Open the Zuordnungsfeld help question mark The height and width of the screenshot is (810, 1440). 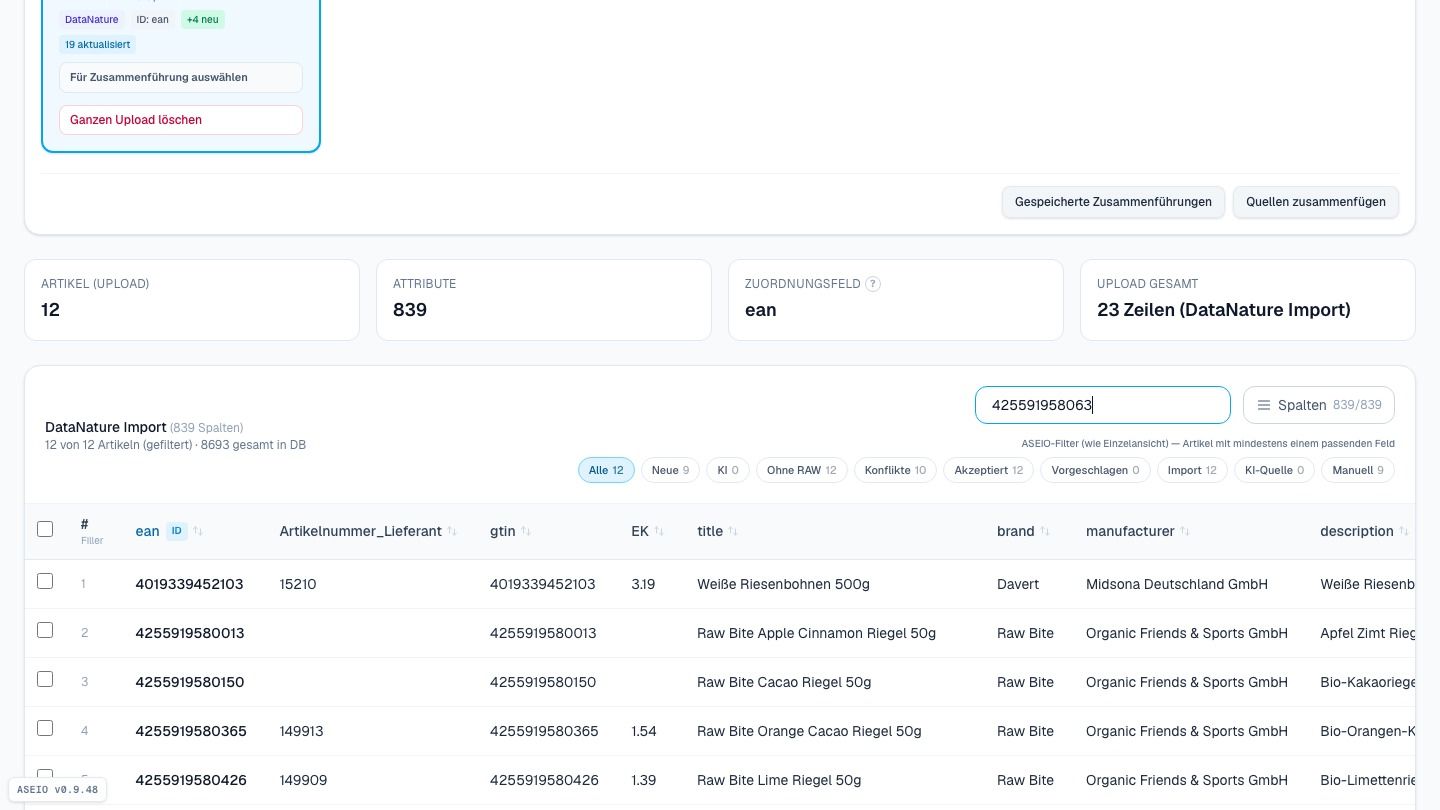(x=873, y=284)
